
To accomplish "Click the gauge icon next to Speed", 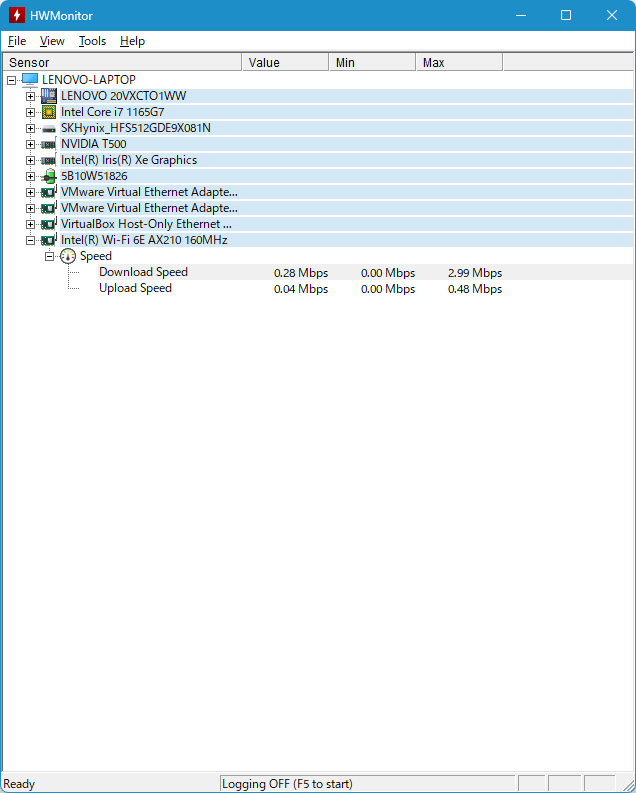I will pyautogui.click(x=68, y=256).
